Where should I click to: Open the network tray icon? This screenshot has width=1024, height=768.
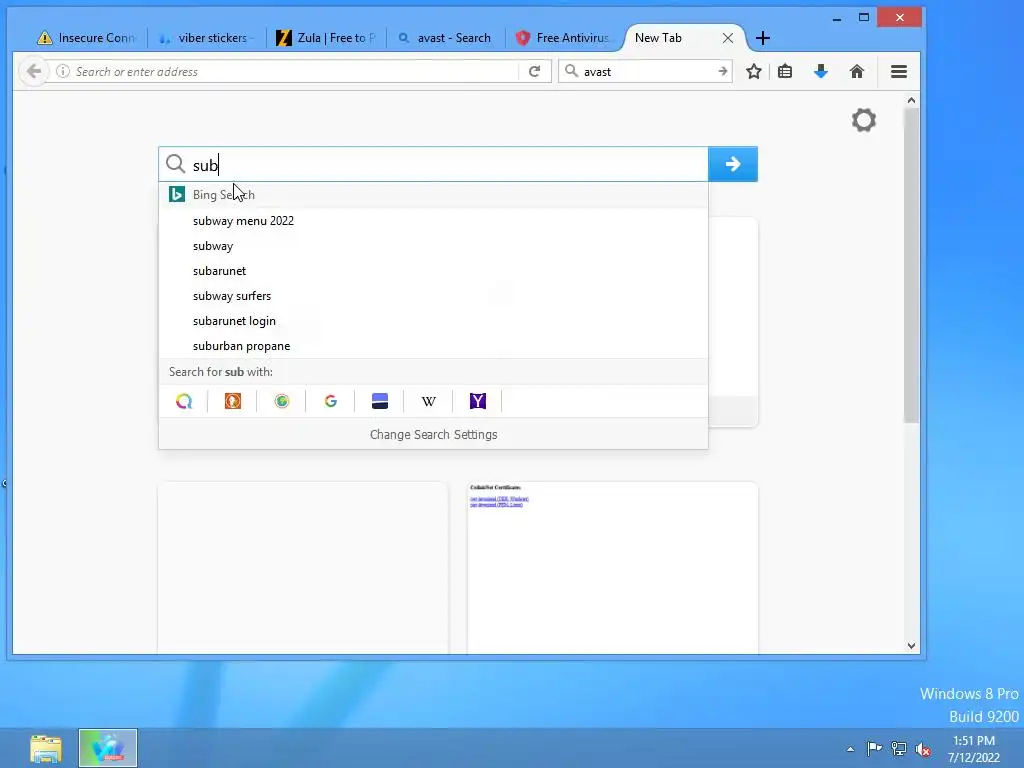(x=899, y=748)
